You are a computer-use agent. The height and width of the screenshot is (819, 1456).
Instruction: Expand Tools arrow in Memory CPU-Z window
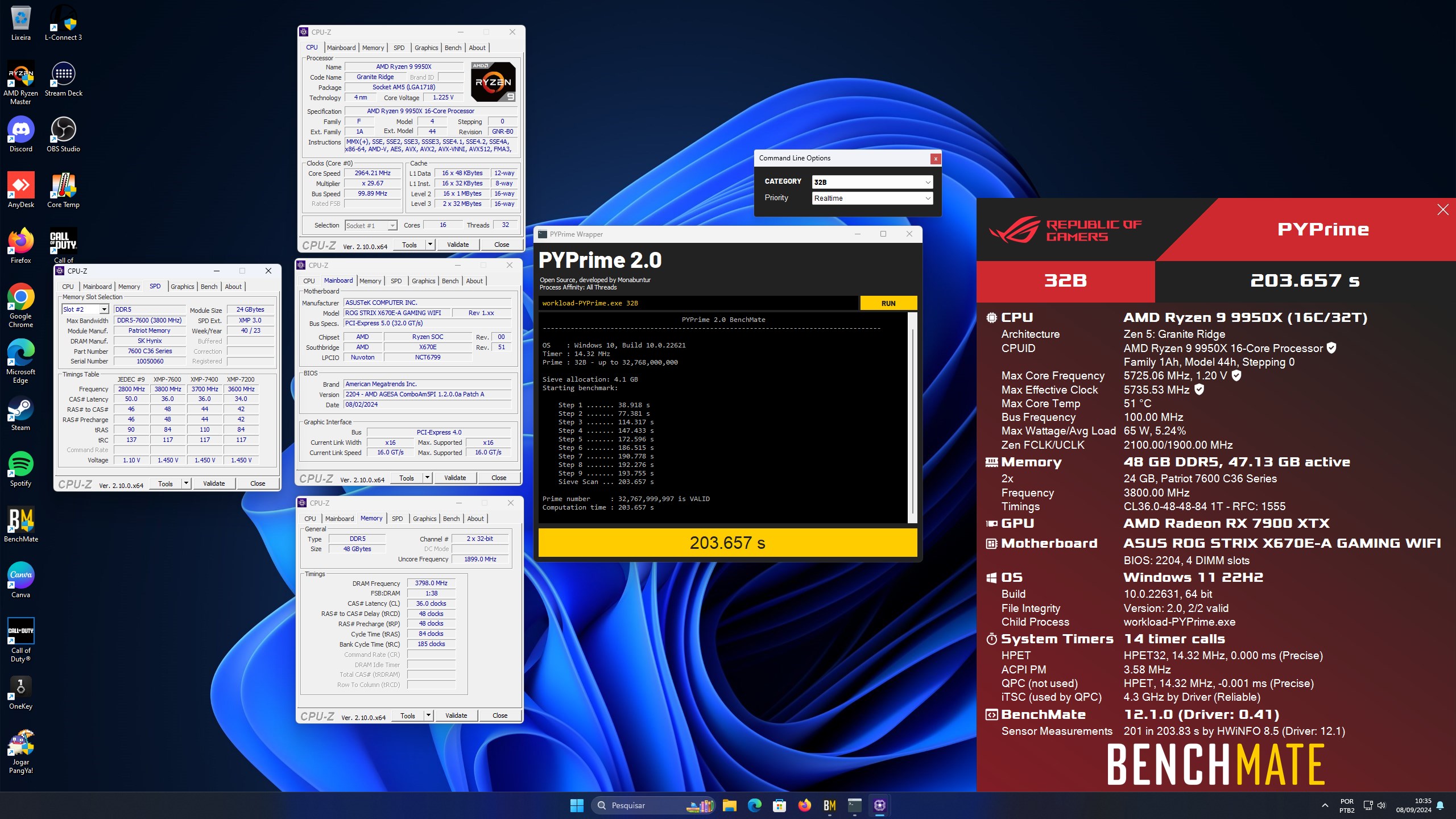pos(428,715)
